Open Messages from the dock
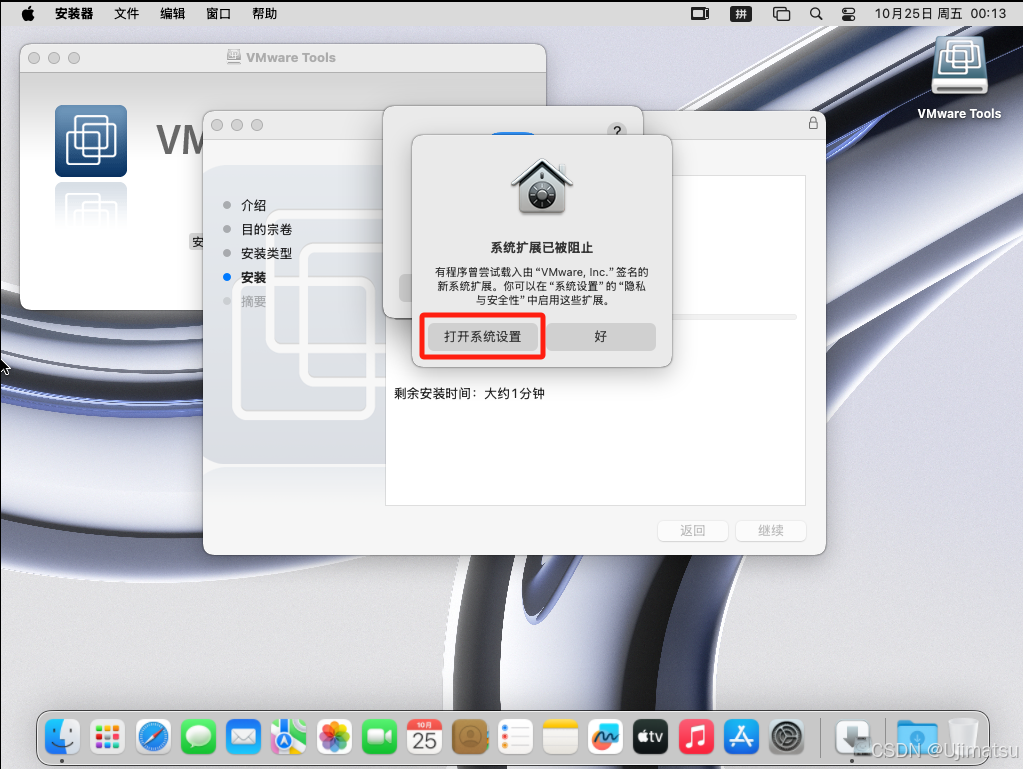 198,737
